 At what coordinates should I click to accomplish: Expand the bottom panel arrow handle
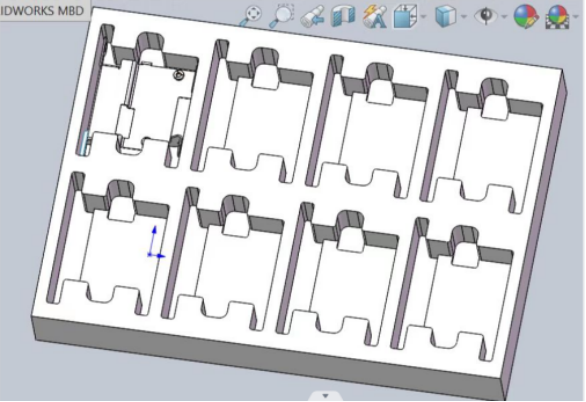325,396
